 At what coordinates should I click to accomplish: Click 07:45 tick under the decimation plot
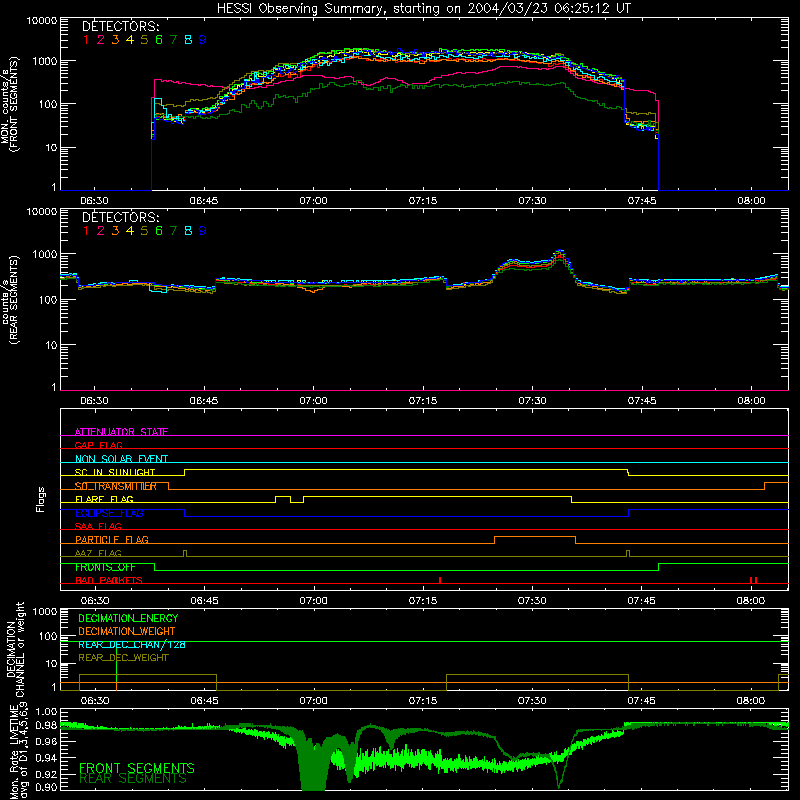(x=642, y=701)
